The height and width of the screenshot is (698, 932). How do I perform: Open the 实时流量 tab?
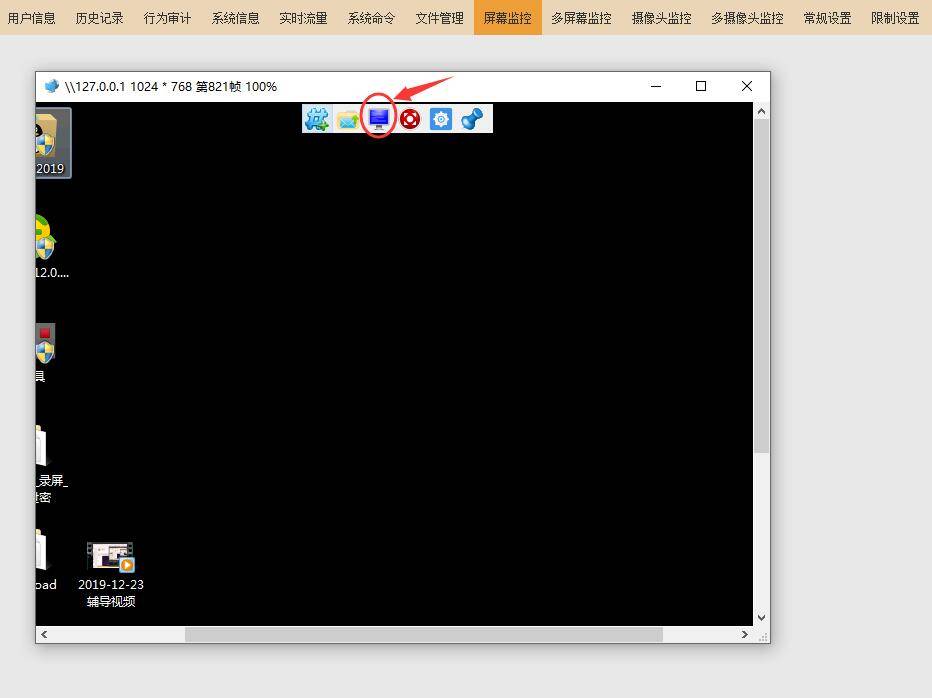(303, 18)
